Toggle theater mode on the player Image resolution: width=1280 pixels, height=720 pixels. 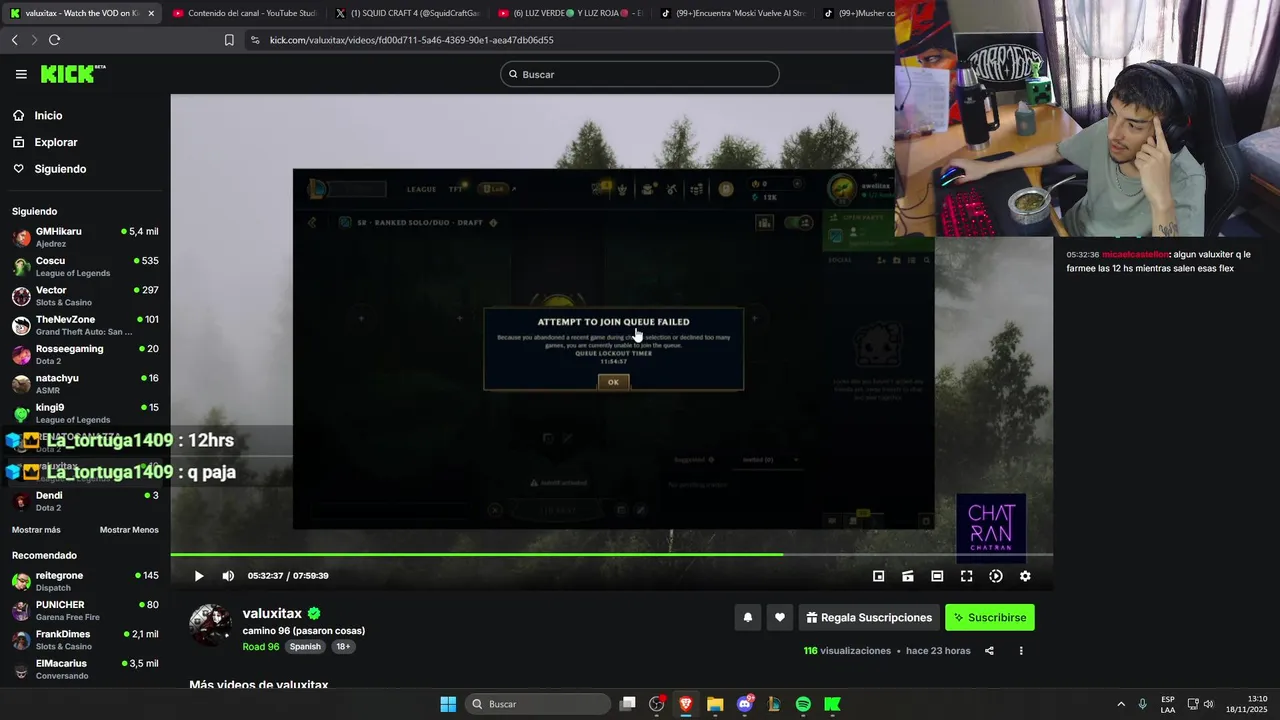pyautogui.click(x=937, y=576)
